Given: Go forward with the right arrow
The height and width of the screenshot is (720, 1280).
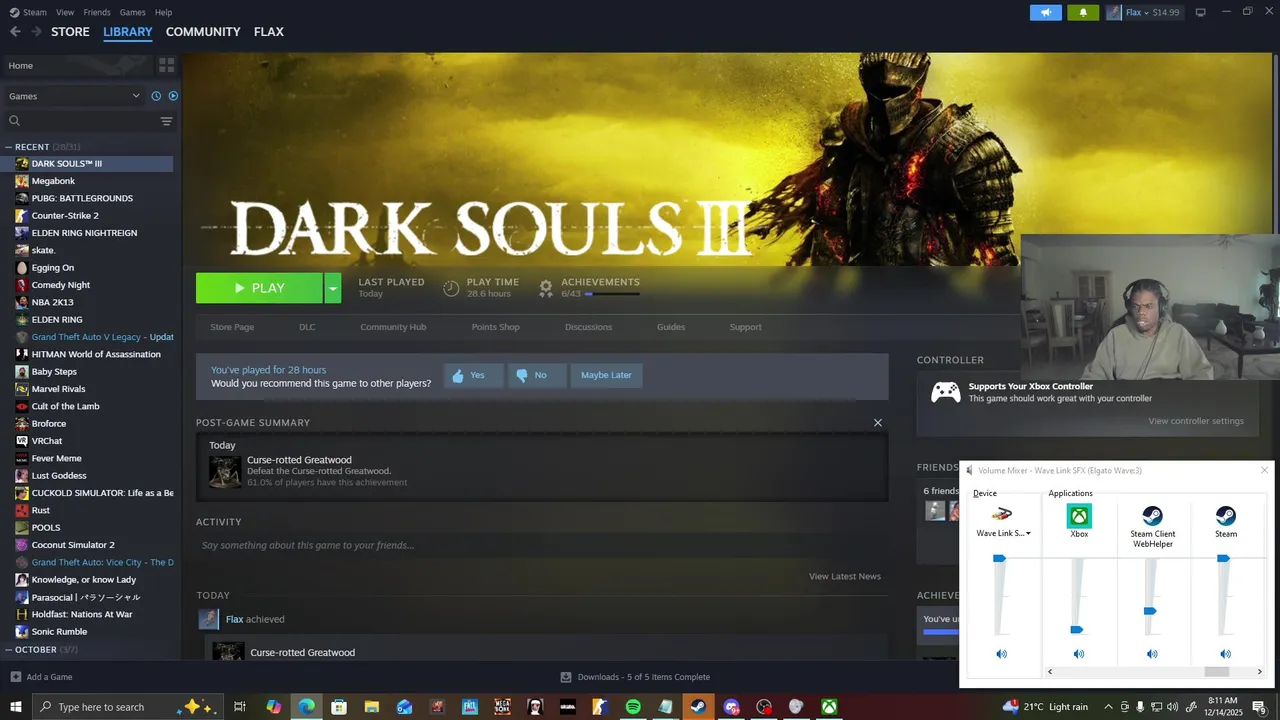Looking at the screenshot, I should [36, 32].
